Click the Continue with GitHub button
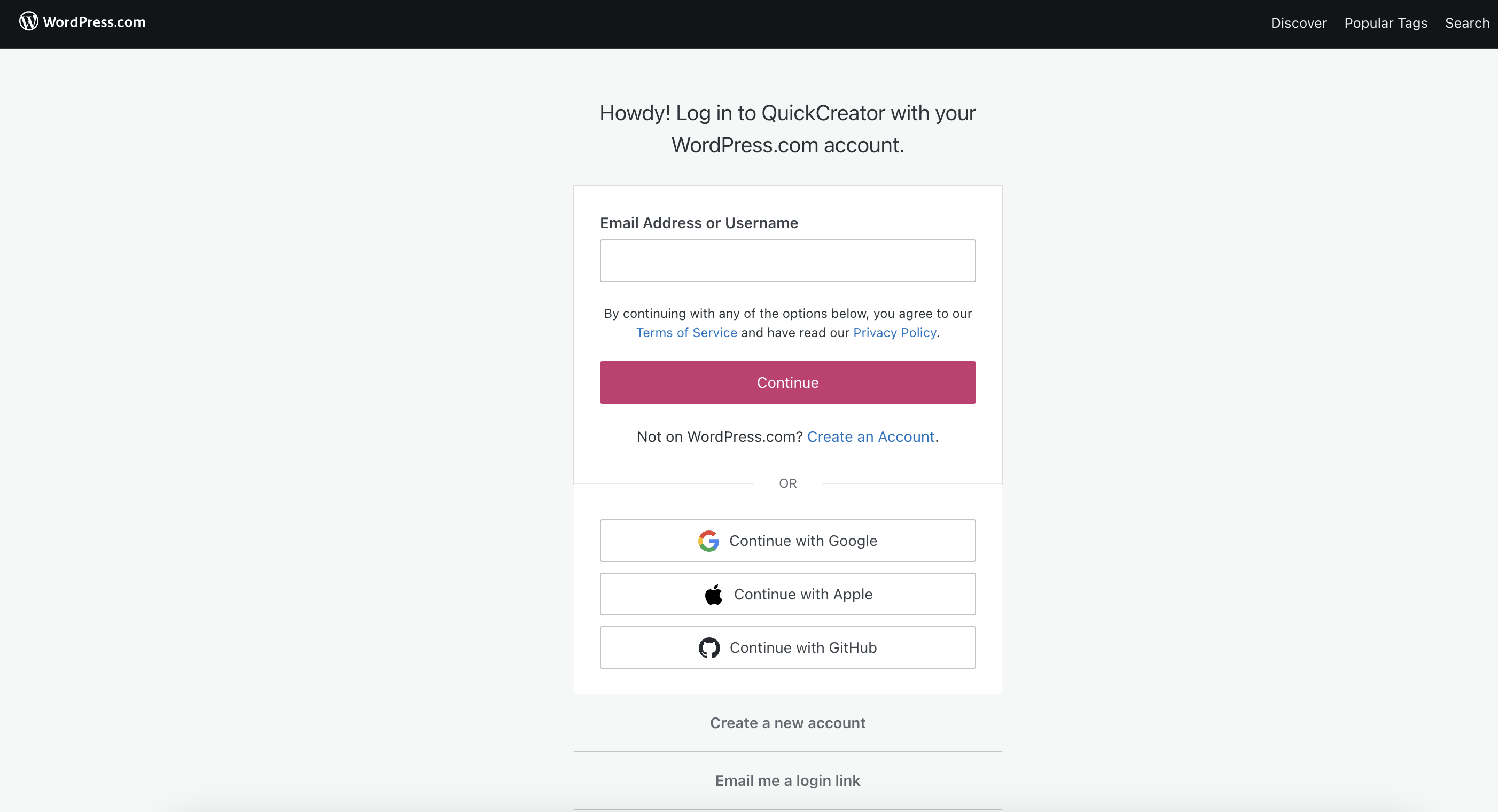The width and height of the screenshot is (1498, 812). pyautogui.click(x=787, y=647)
